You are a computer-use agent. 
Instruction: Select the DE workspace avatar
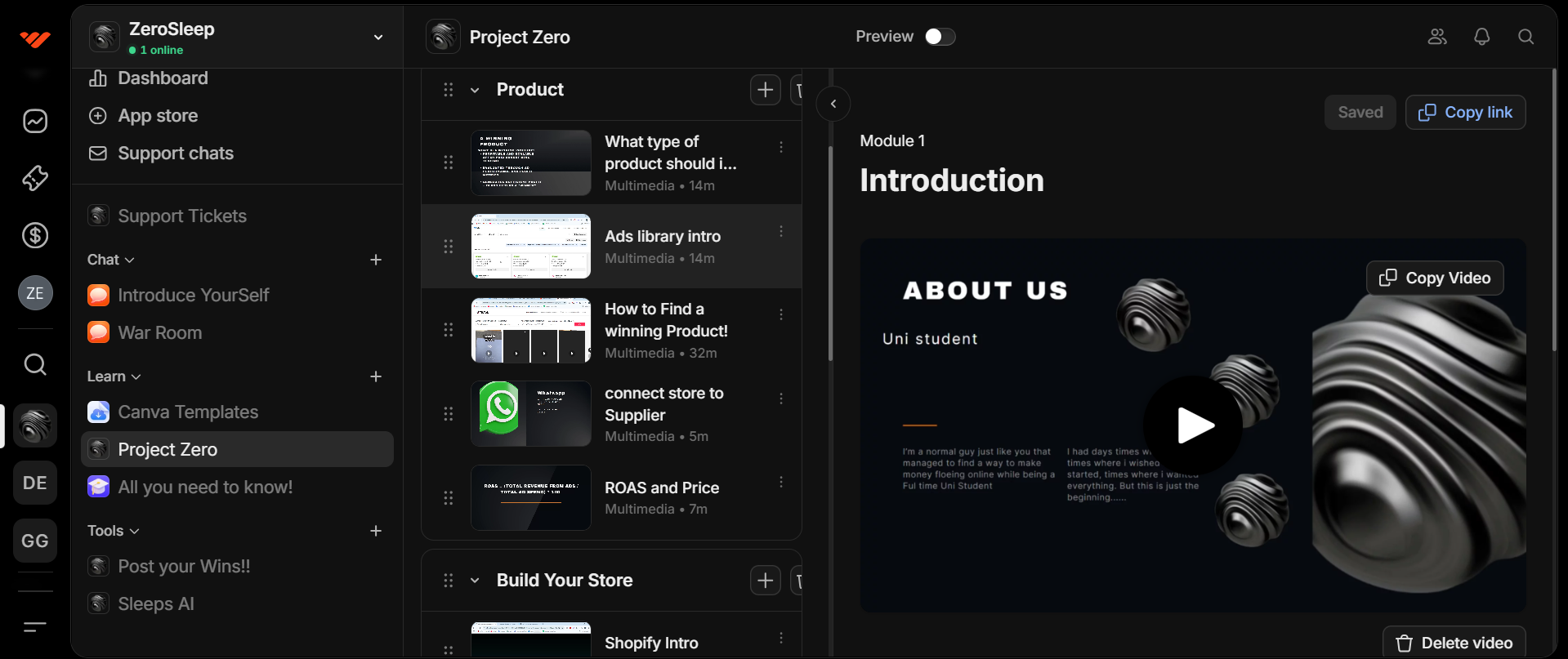(x=35, y=483)
